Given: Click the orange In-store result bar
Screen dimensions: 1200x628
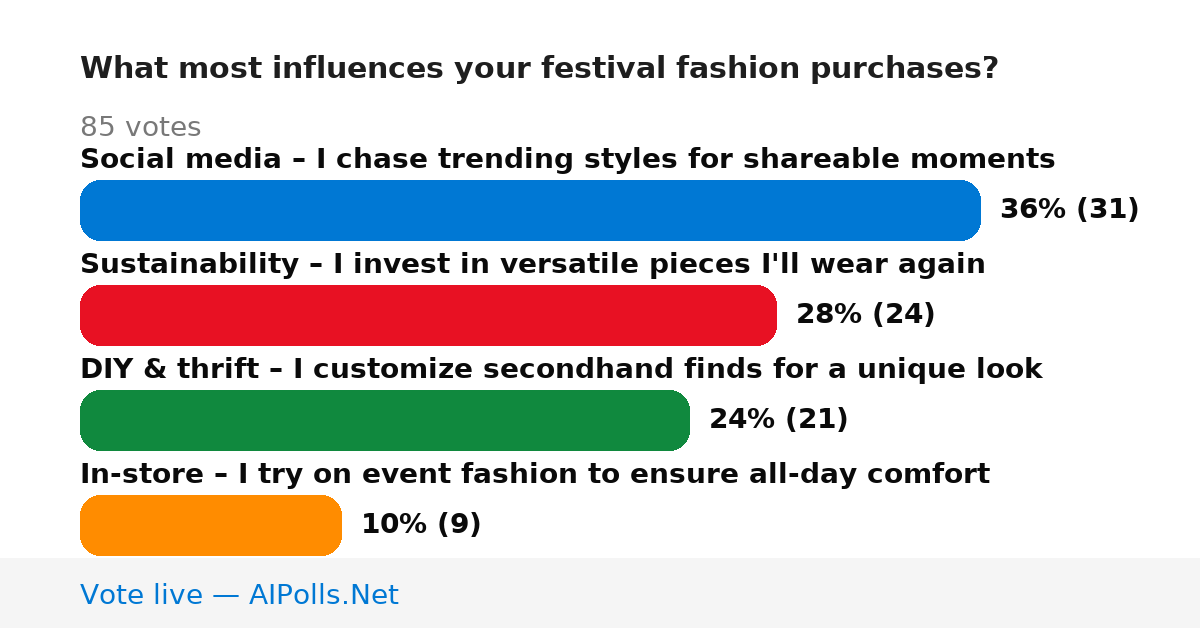Looking at the screenshot, I should point(211,525).
